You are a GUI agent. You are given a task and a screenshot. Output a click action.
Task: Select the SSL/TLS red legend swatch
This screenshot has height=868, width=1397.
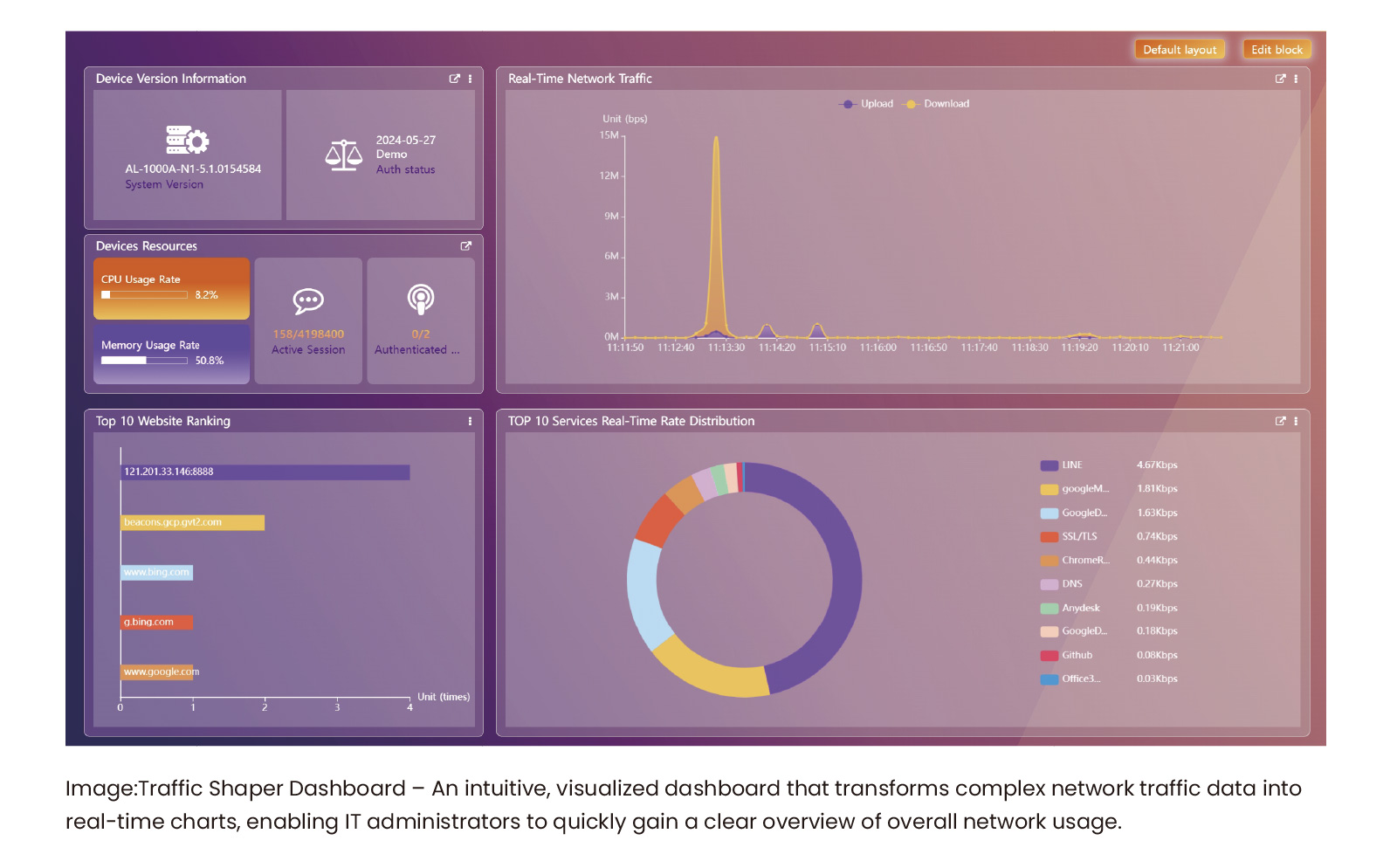pos(1049,537)
